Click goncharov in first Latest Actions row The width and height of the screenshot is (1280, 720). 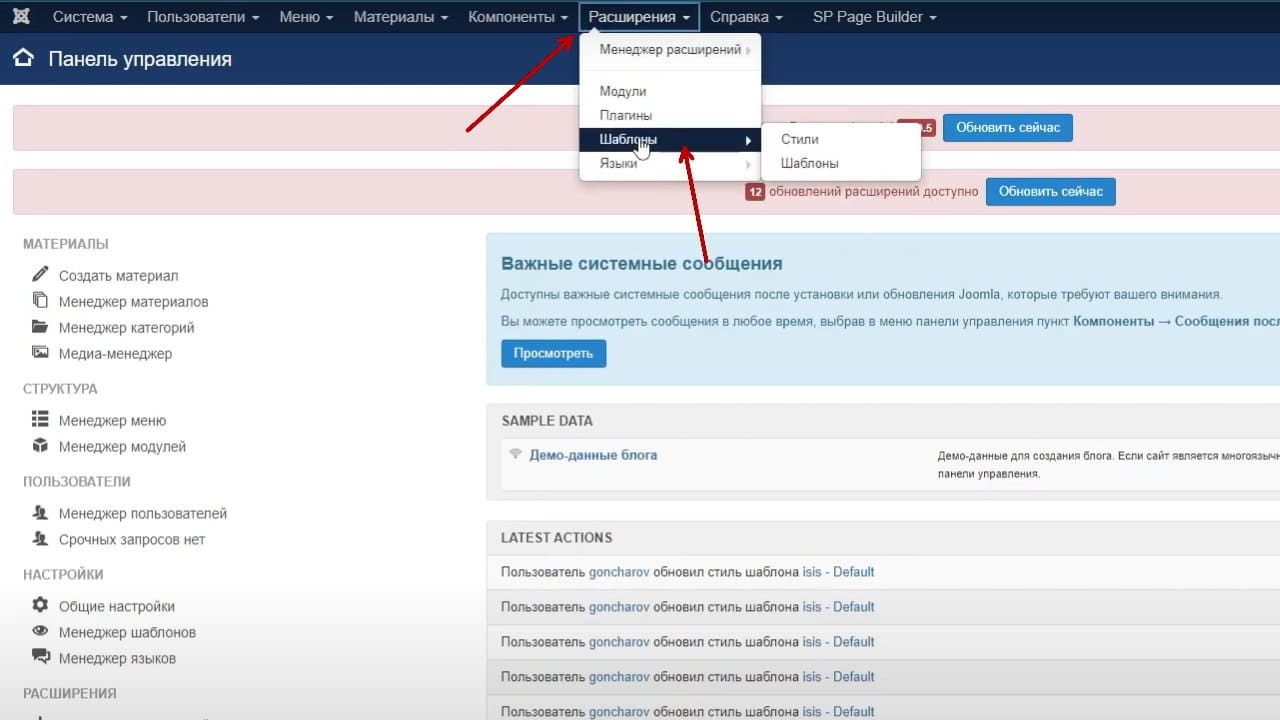[619, 572]
